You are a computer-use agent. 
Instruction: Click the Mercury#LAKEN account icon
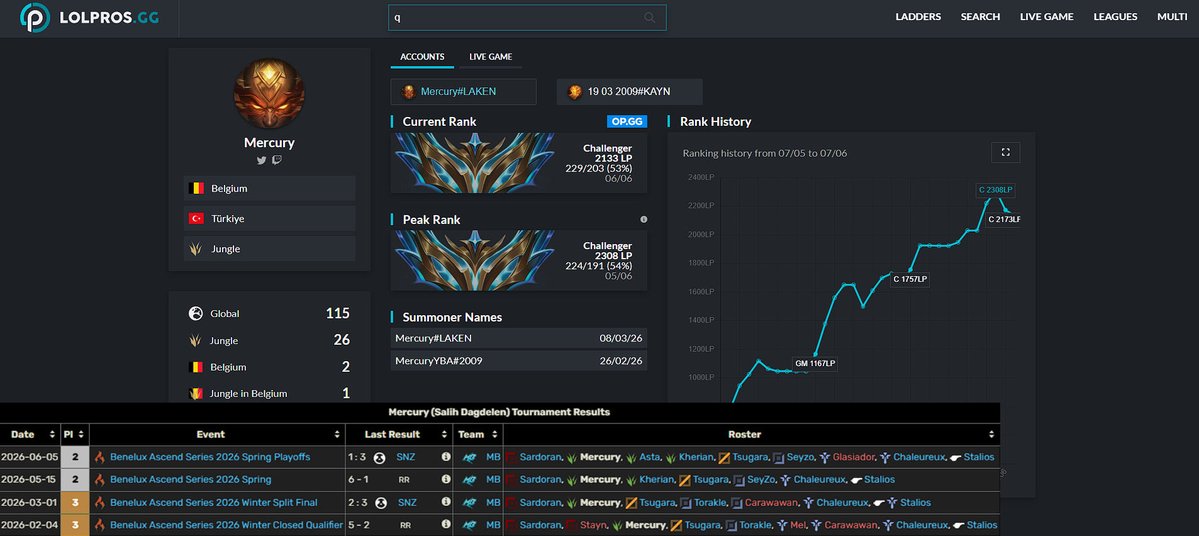[x=409, y=92]
